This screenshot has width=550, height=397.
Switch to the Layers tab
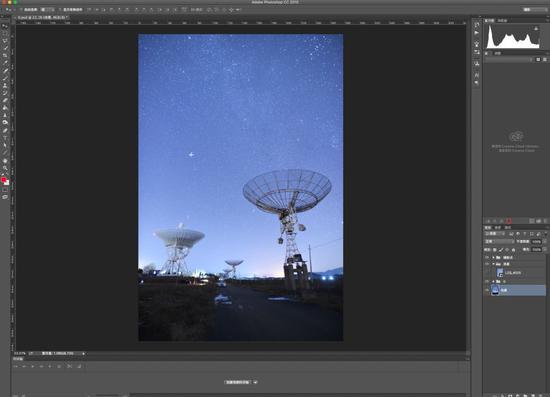pos(488,227)
